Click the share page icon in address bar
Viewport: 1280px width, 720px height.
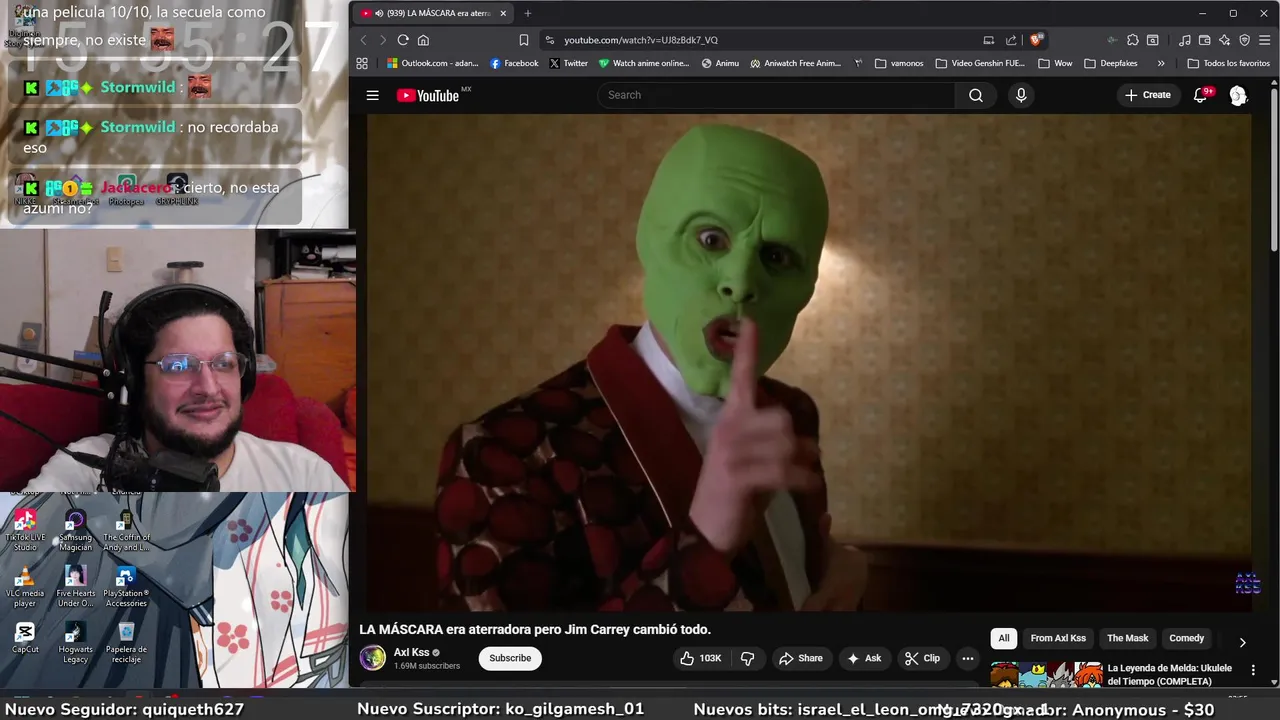[1011, 40]
